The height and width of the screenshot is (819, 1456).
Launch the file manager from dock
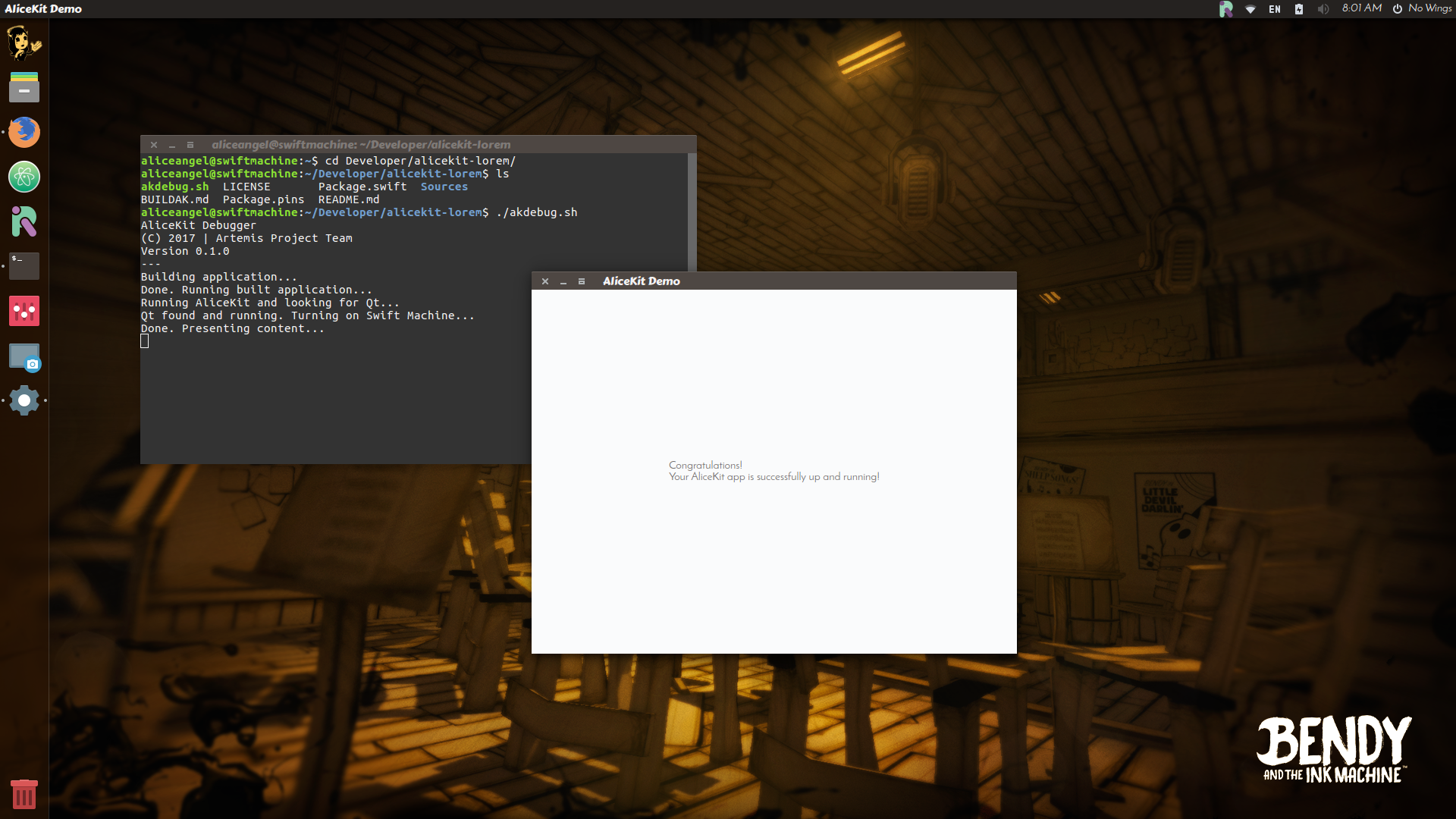pyautogui.click(x=24, y=87)
